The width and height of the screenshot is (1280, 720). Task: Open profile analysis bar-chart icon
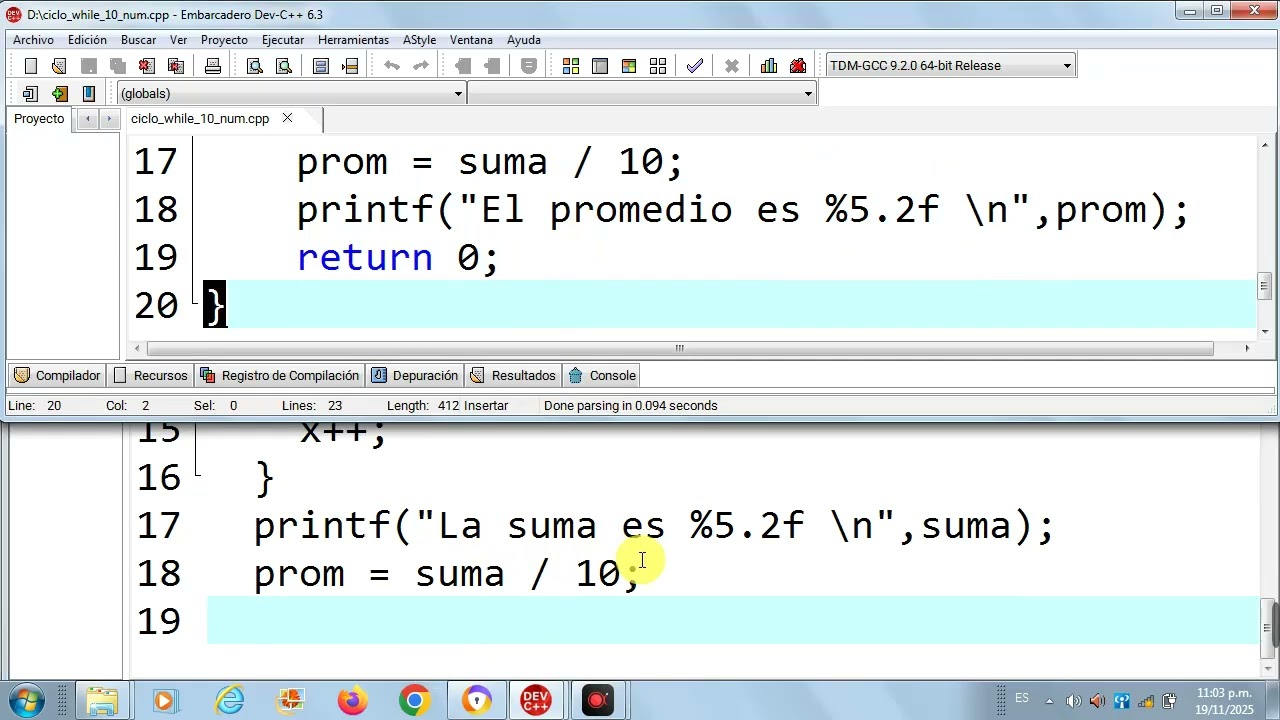(769, 66)
